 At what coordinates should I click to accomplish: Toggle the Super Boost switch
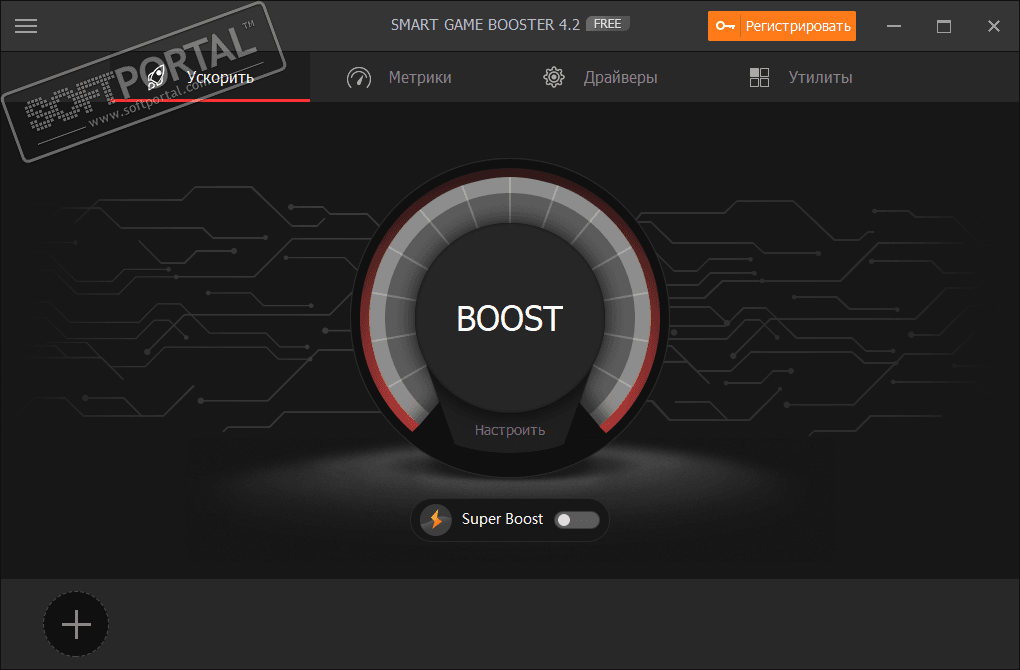pos(576,520)
